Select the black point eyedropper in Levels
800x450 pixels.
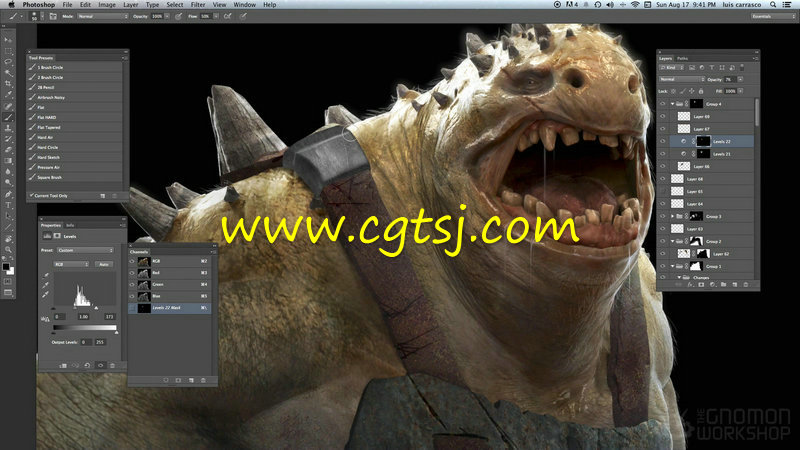pyautogui.click(x=45, y=275)
